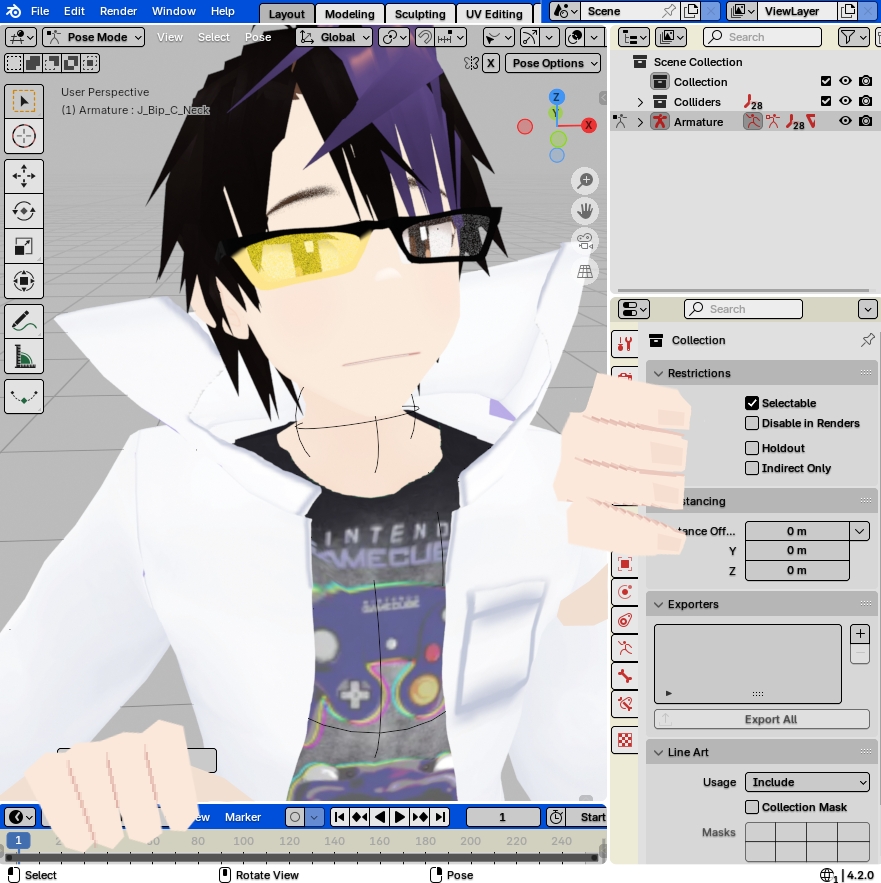
Task: Open the Tool properties tab icon
Action: click(625, 344)
